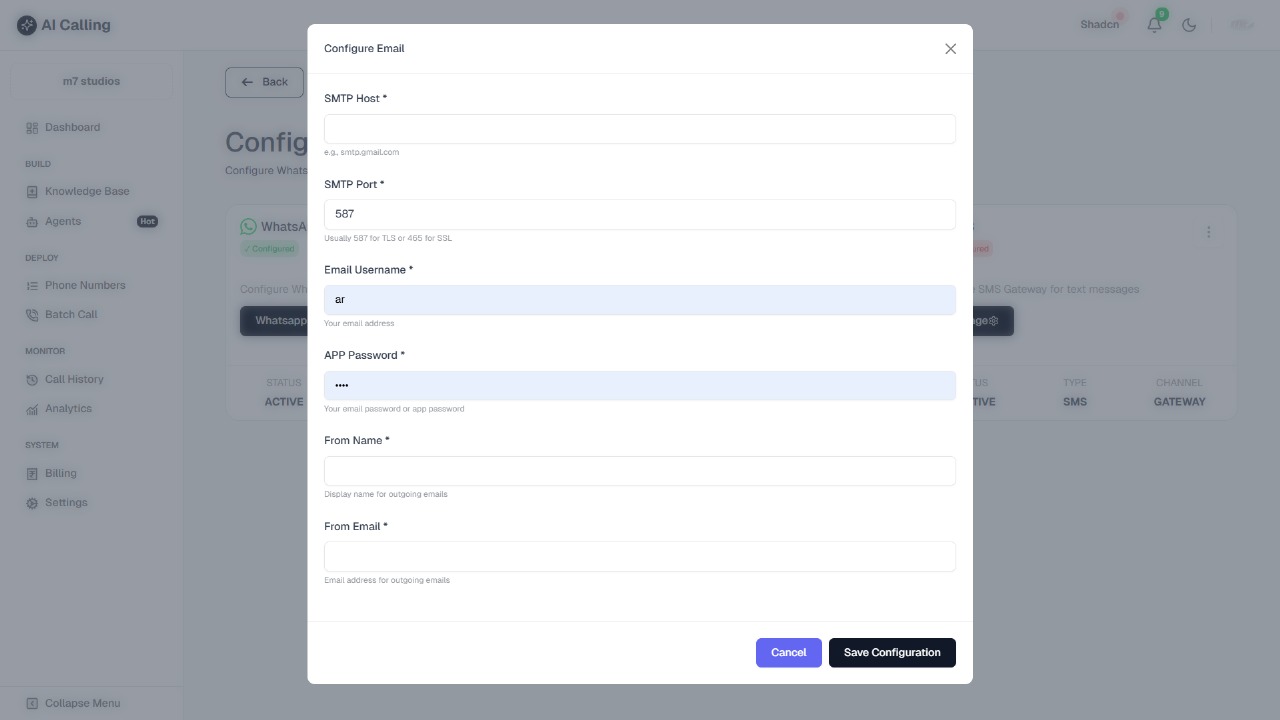Image resolution: width=1280 pixels, height=720 pixels.
Task: Open Billing under System
Action: point(60,473)
